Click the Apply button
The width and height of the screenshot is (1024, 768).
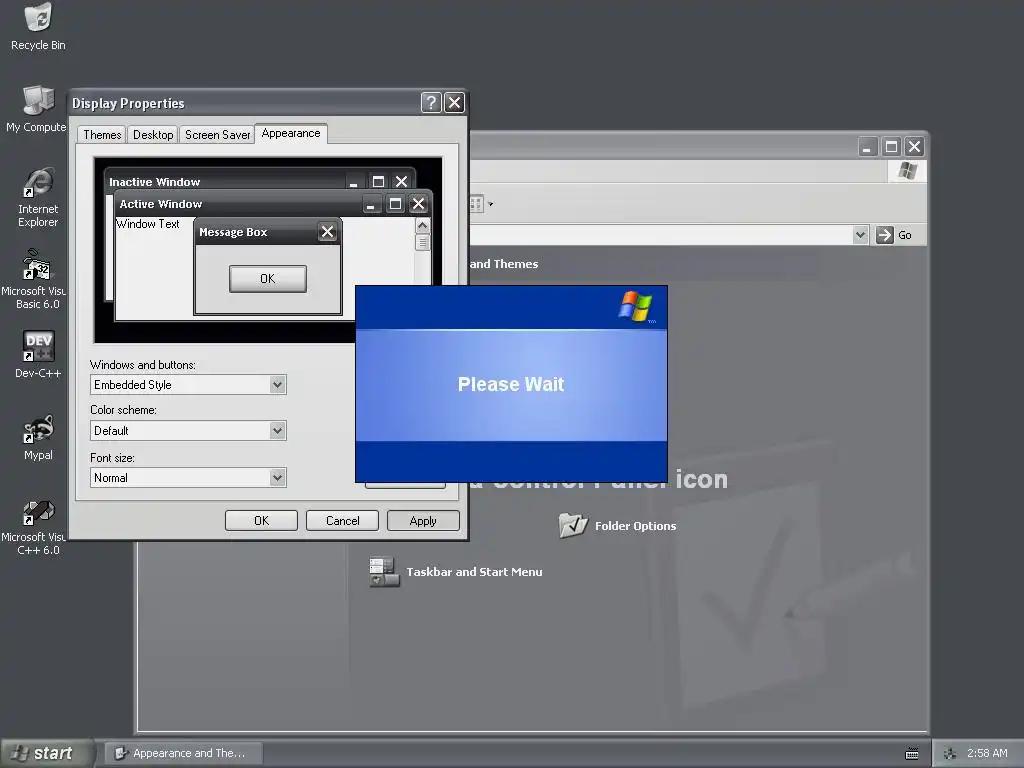(423, 520)
